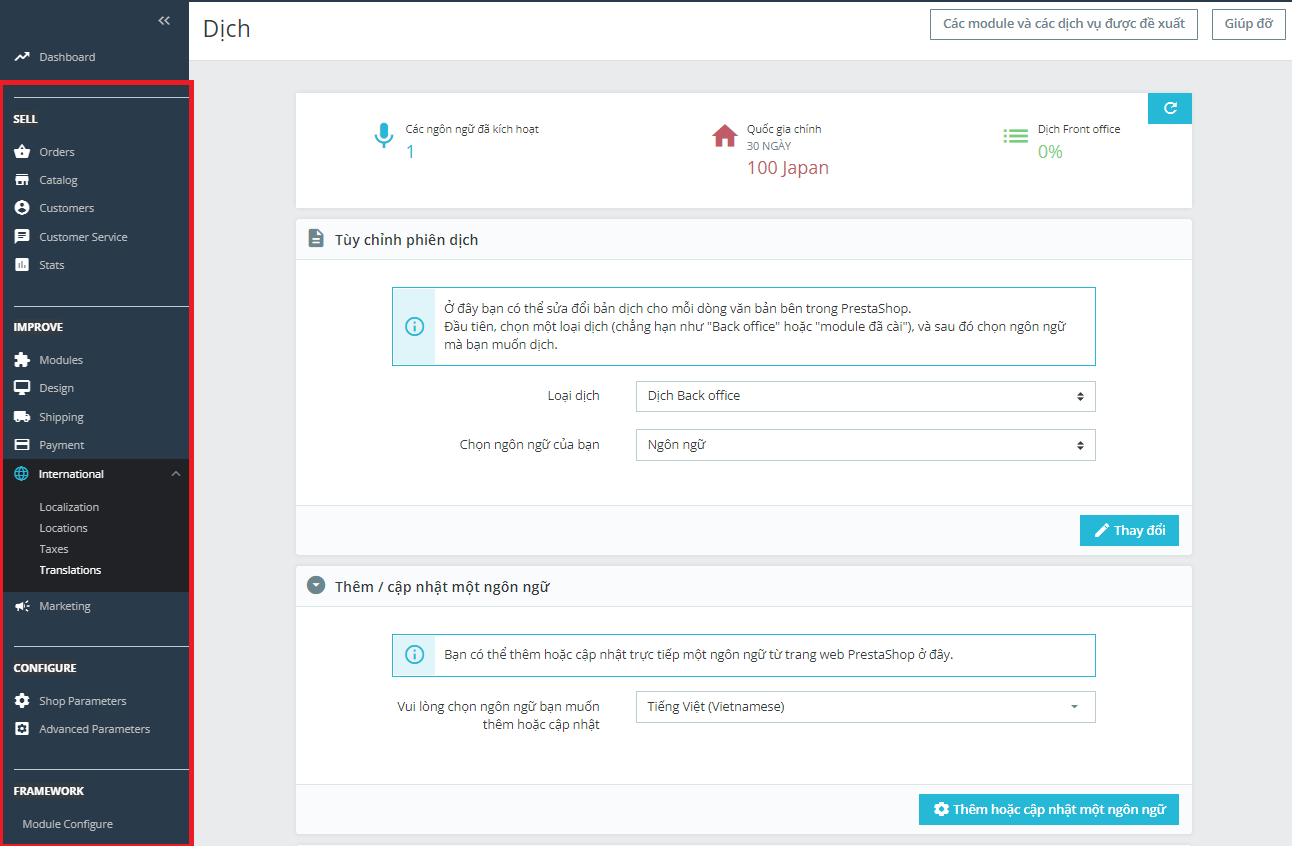The width and height of the screenshot is (1292, 846).
Task: Click the round arrow icon beside Thêm / cập nhật
Action: pyautogui.click(x=316, y=586)
